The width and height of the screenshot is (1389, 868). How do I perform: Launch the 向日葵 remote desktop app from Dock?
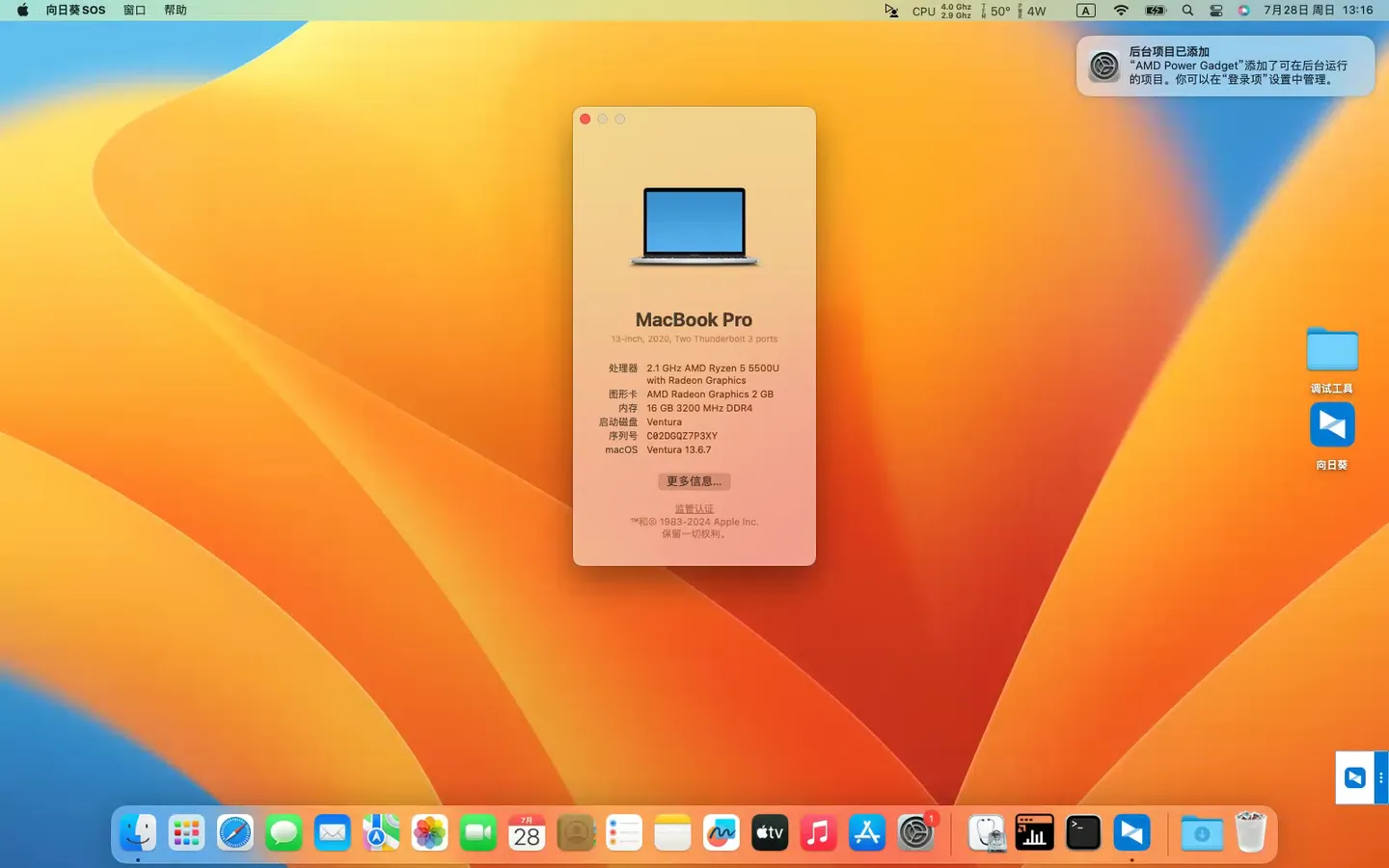click(x=1131, y=832)
